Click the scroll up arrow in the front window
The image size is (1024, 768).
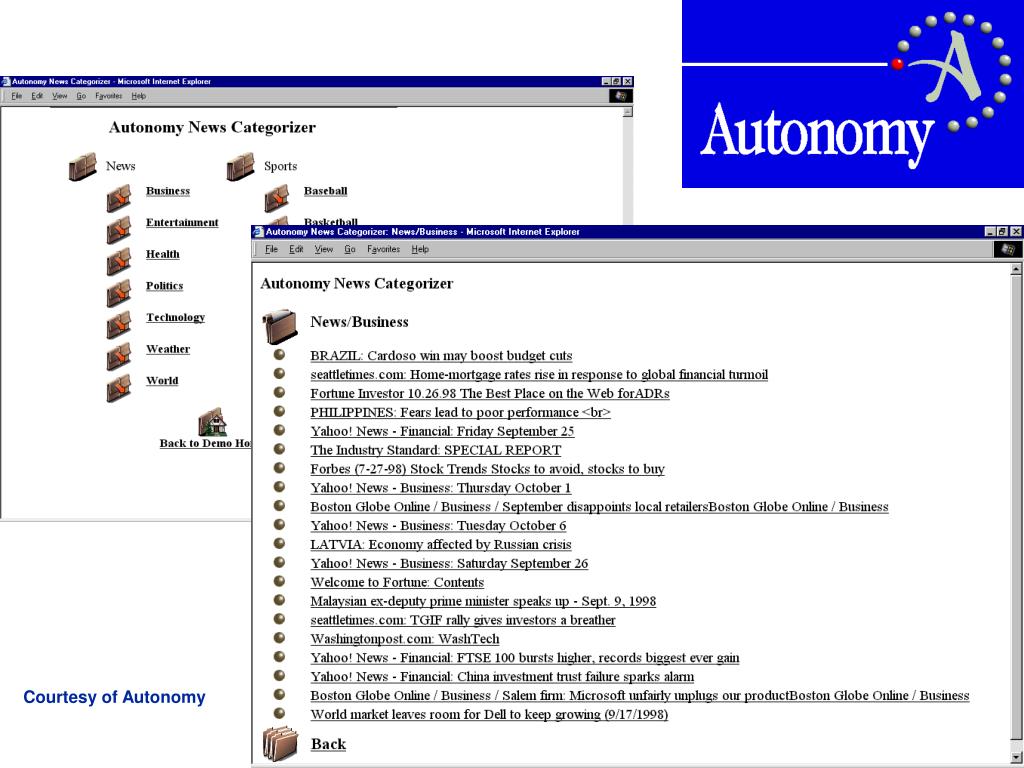click(x=1016, y=269)
